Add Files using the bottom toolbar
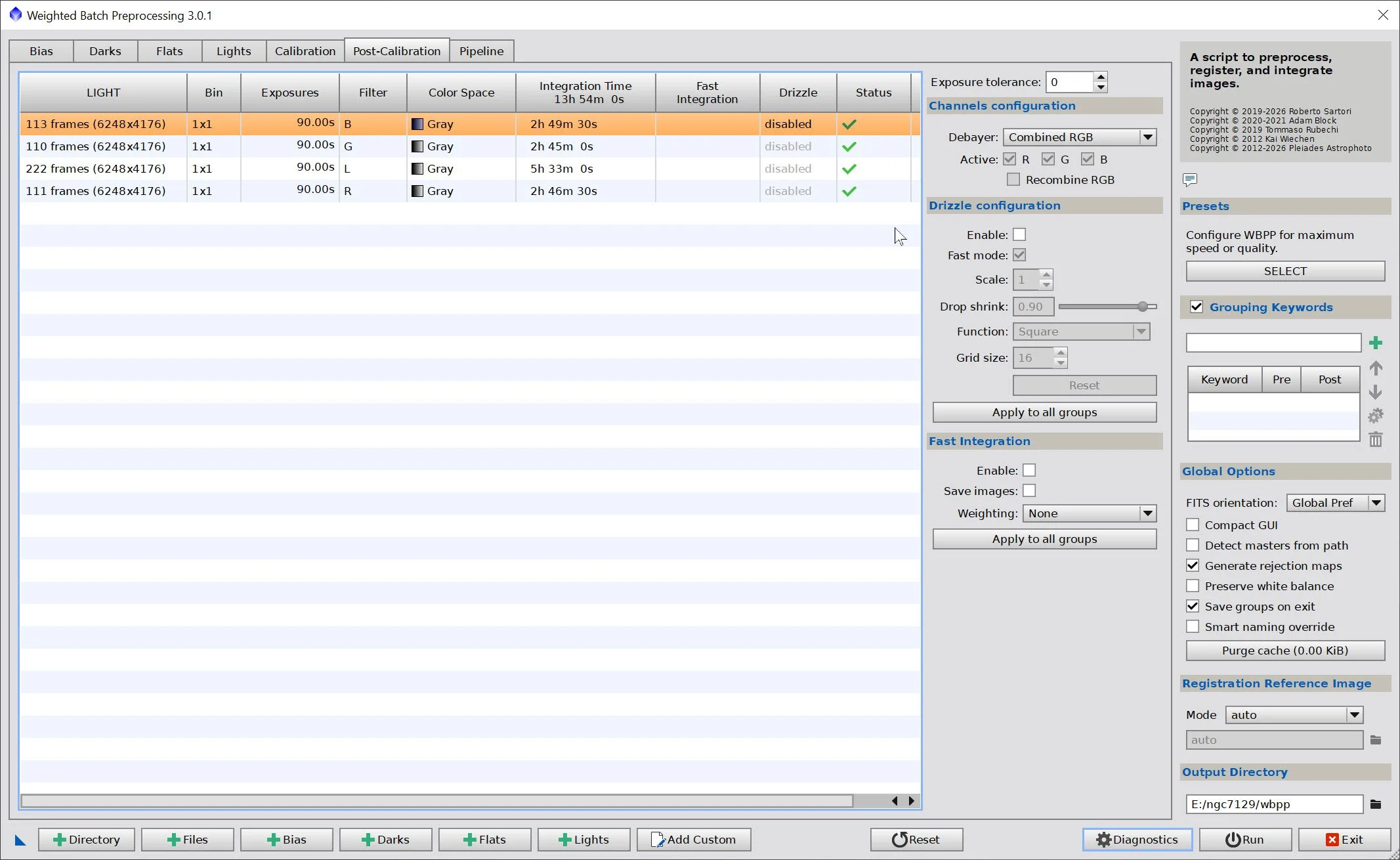1400x860 pixels. 188,840
